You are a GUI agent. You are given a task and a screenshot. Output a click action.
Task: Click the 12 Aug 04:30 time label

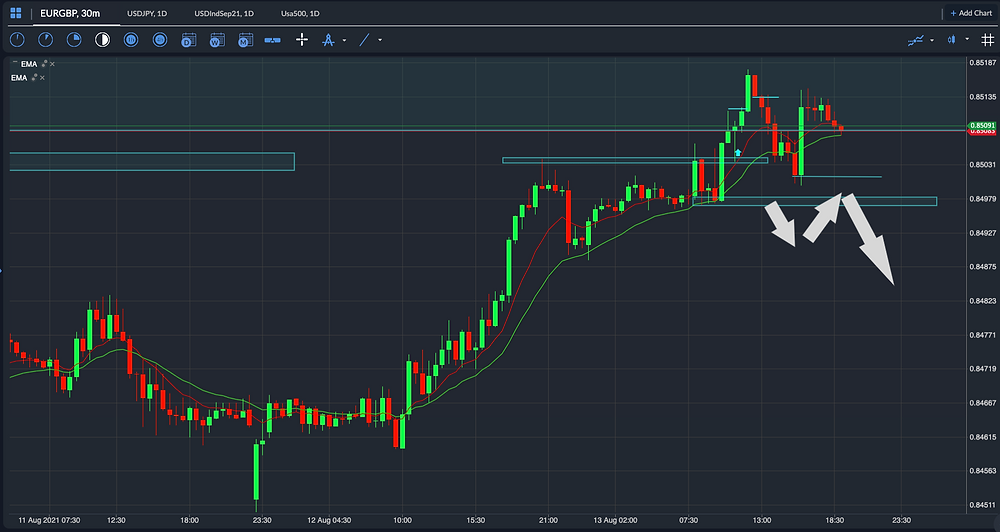328,520
